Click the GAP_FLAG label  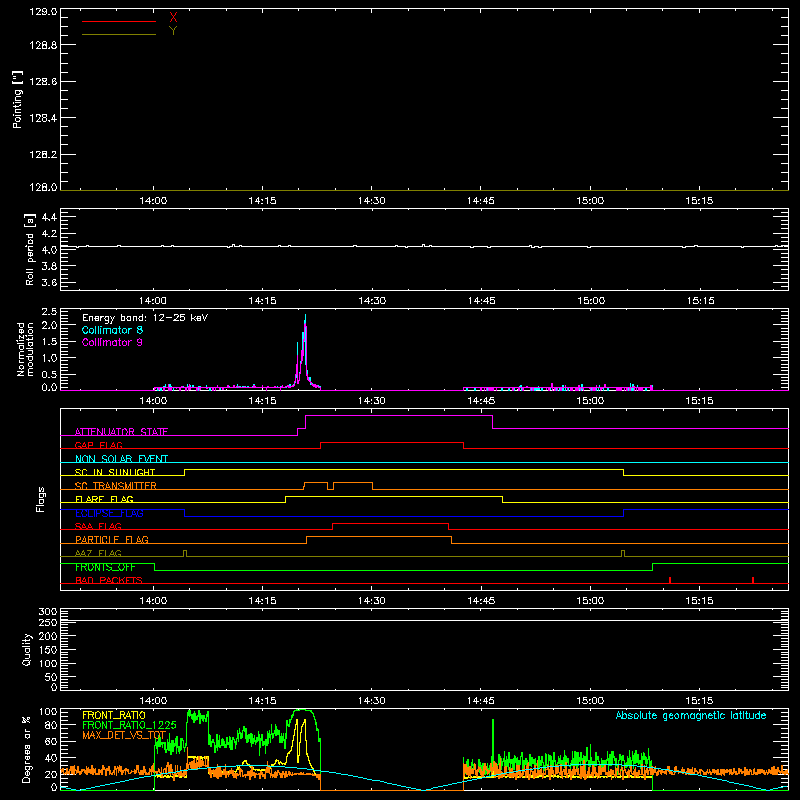coord(98,445)
